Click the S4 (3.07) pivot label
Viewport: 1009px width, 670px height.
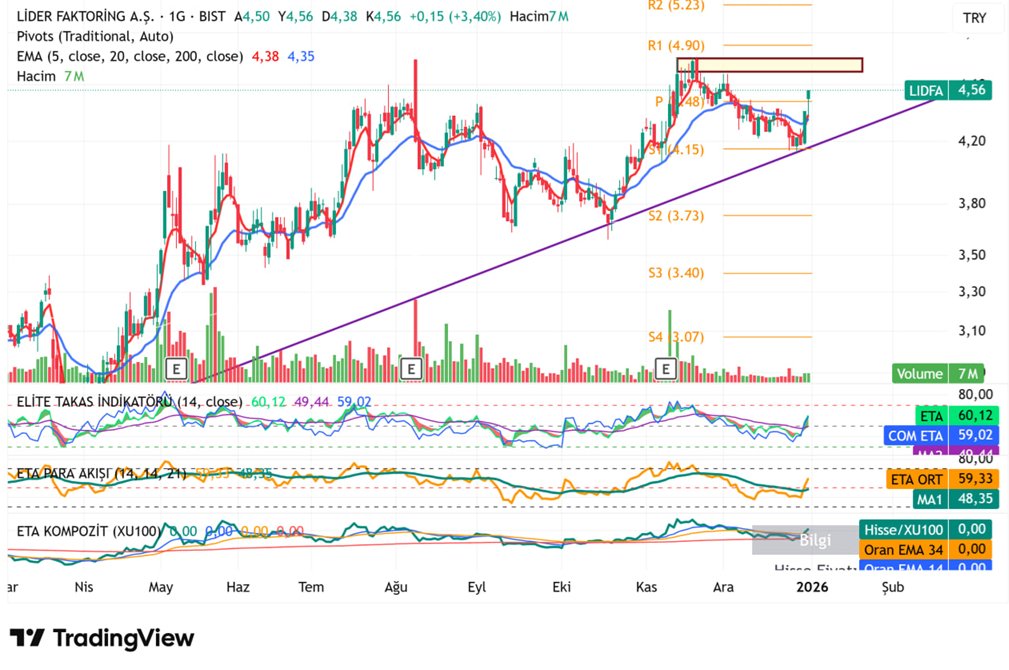coord(676,337)
